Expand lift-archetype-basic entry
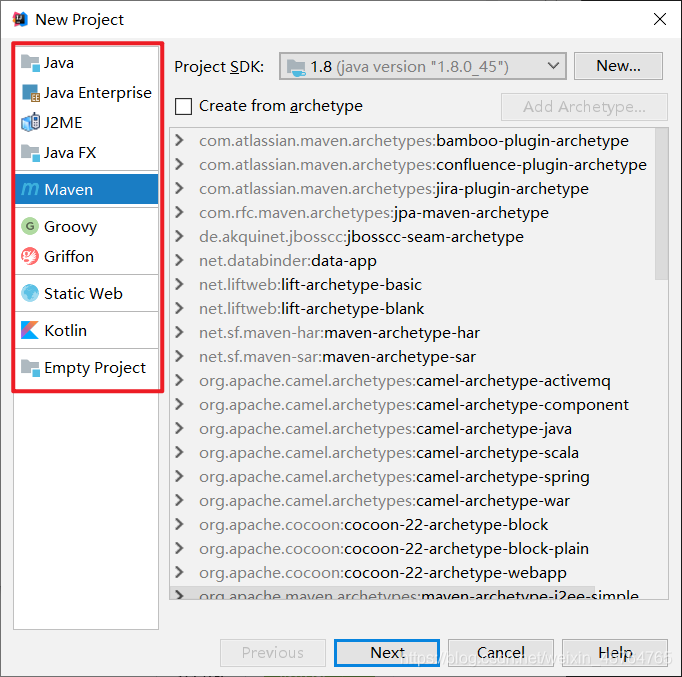 tap(179, 284)
